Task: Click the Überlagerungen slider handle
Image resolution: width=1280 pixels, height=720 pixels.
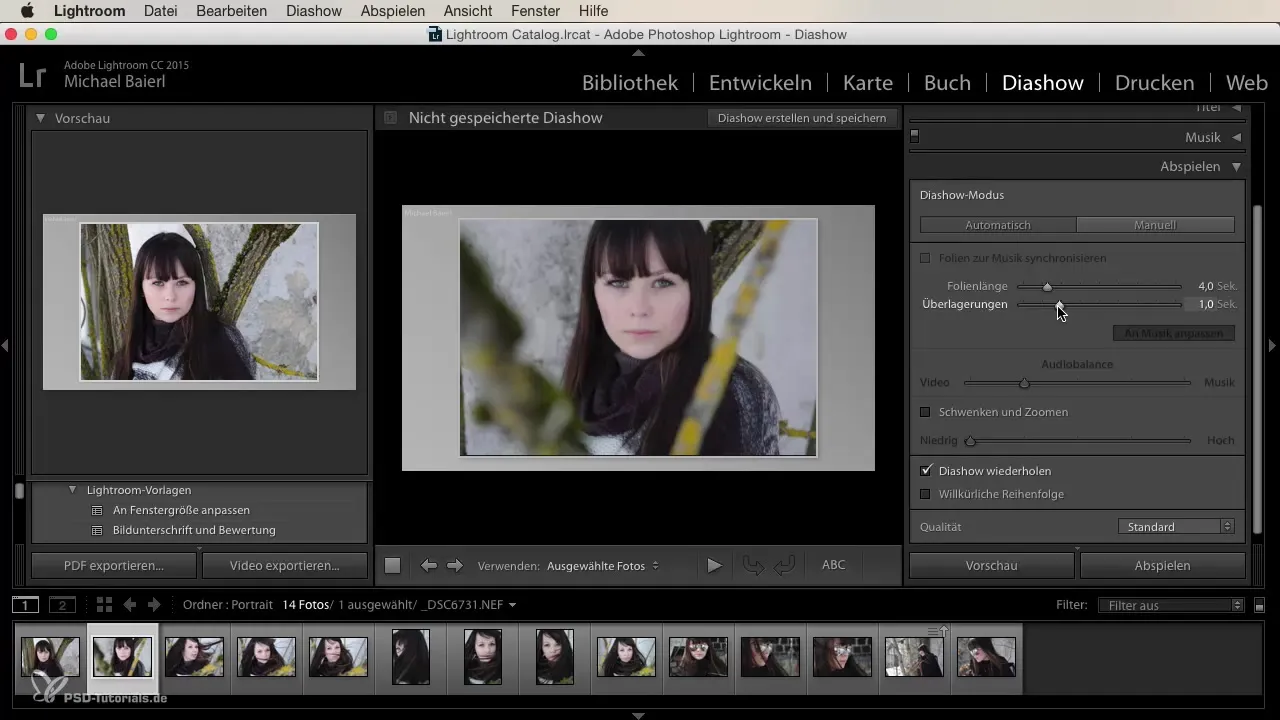Action: [1059, 305]
